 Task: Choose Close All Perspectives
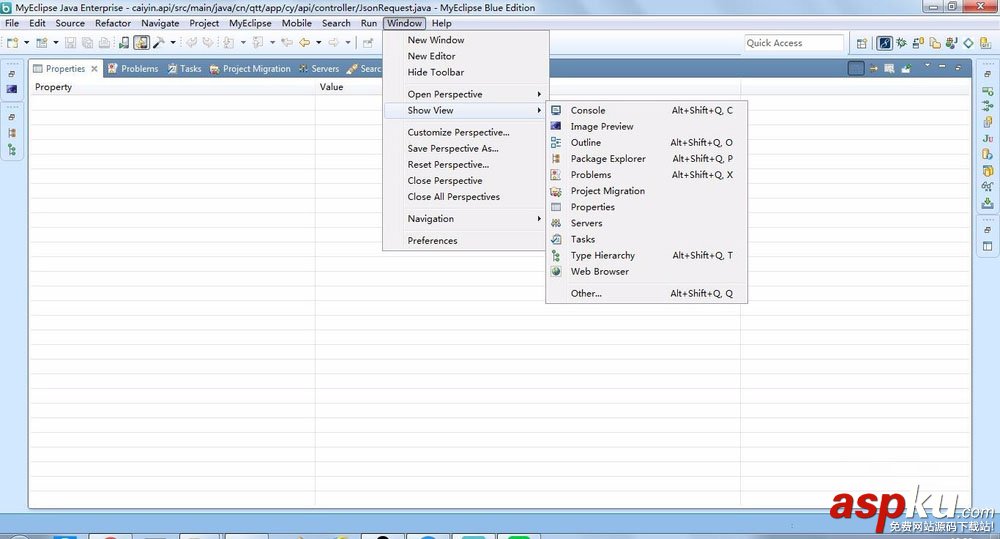click(466, 197)
